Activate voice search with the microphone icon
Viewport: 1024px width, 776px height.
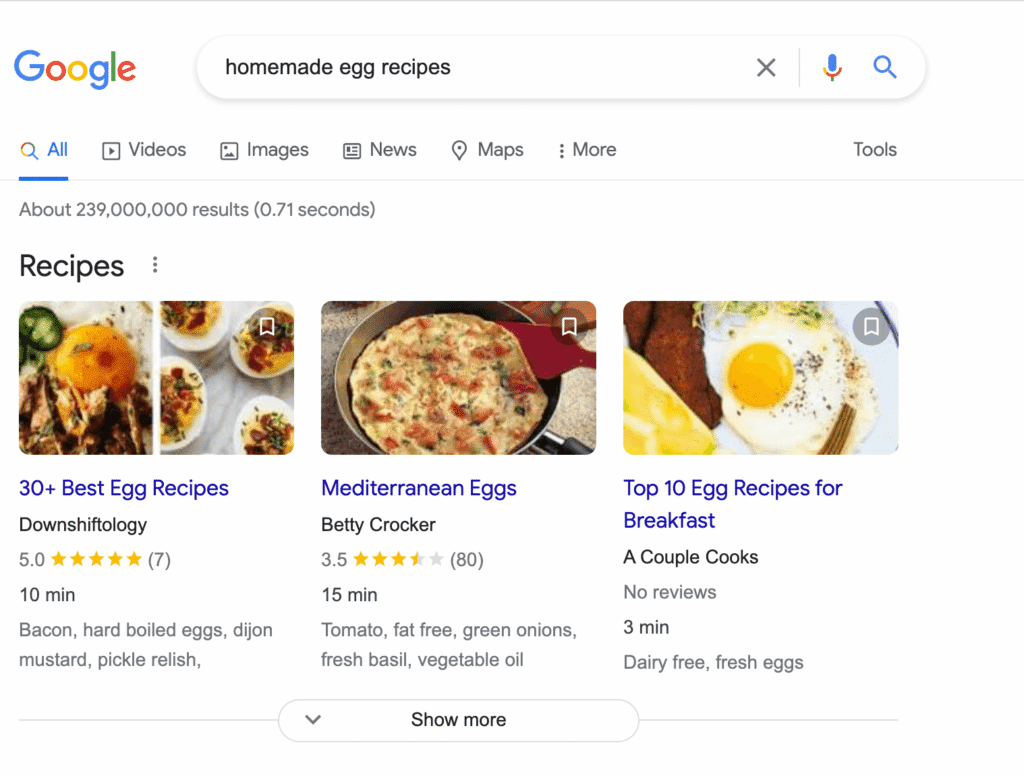[832, 67]
